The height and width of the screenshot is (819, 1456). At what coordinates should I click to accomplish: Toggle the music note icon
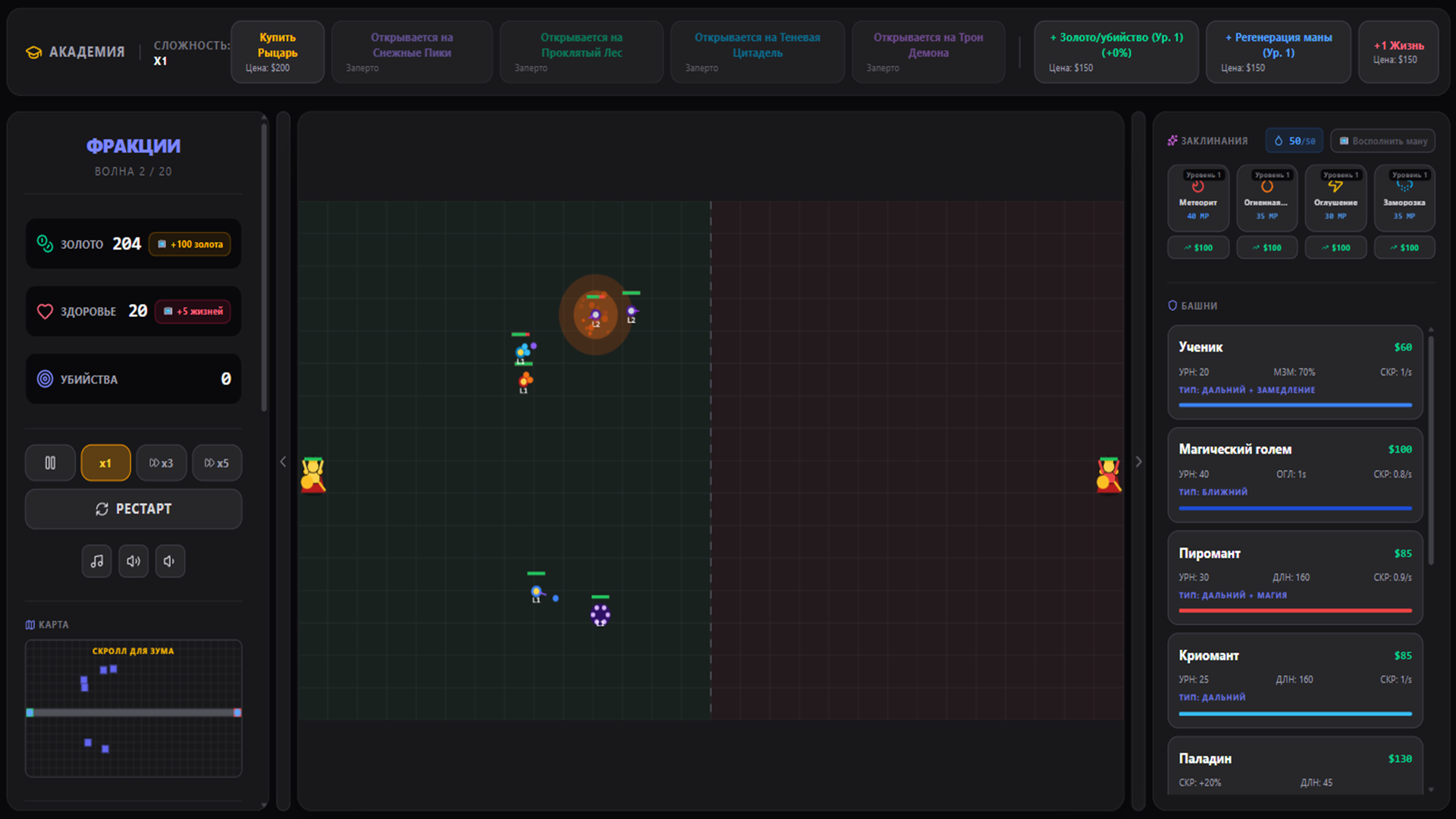pos(96,561)
